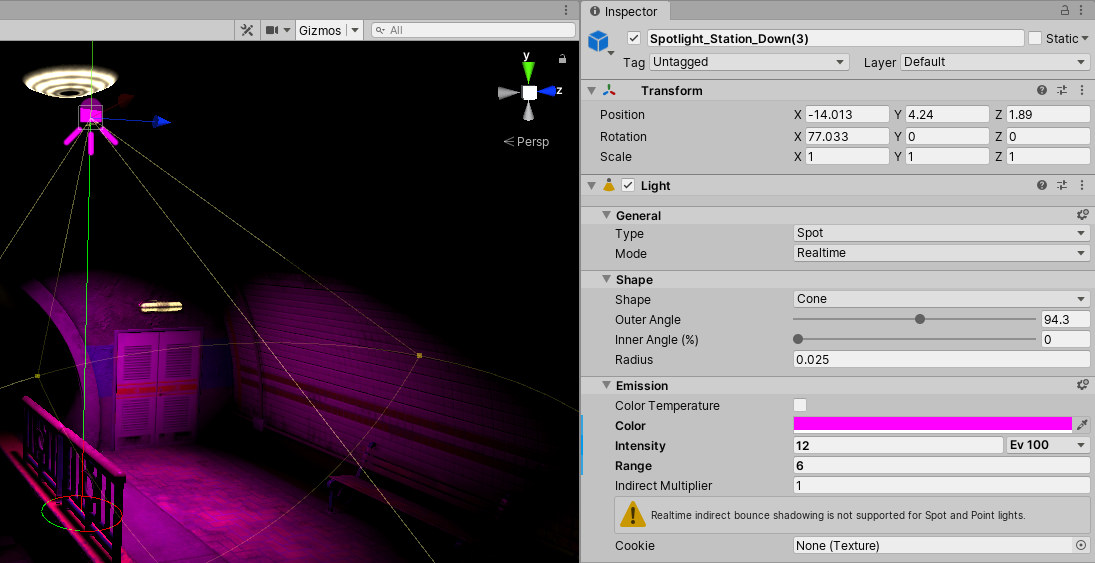This screenshot has height=563, width=1095.
Task: Open the light Type dropdown
Action: tap(940, 233)
